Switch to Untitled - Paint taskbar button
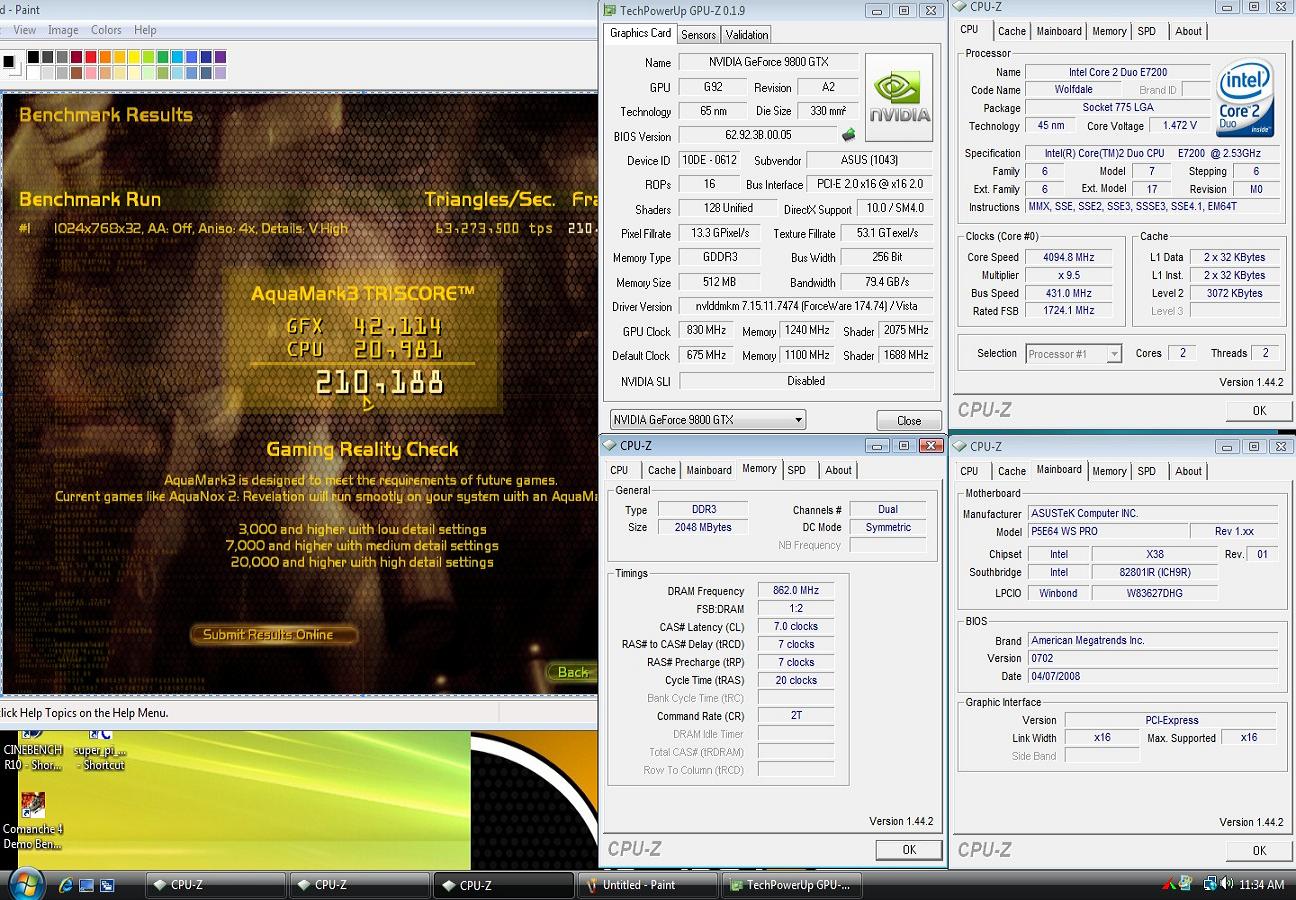Screen dimensions: 1296x900 (x=648, y=885)
